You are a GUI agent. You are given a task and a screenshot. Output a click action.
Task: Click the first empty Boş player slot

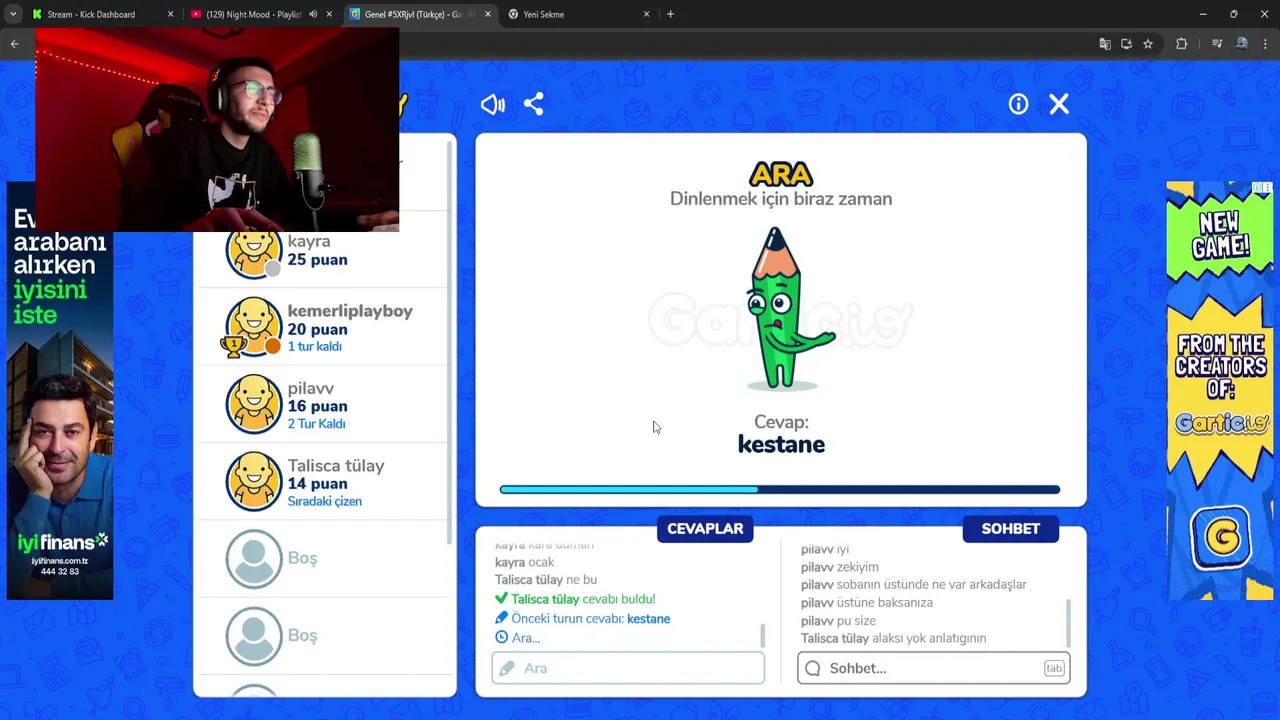coord(323,558)
